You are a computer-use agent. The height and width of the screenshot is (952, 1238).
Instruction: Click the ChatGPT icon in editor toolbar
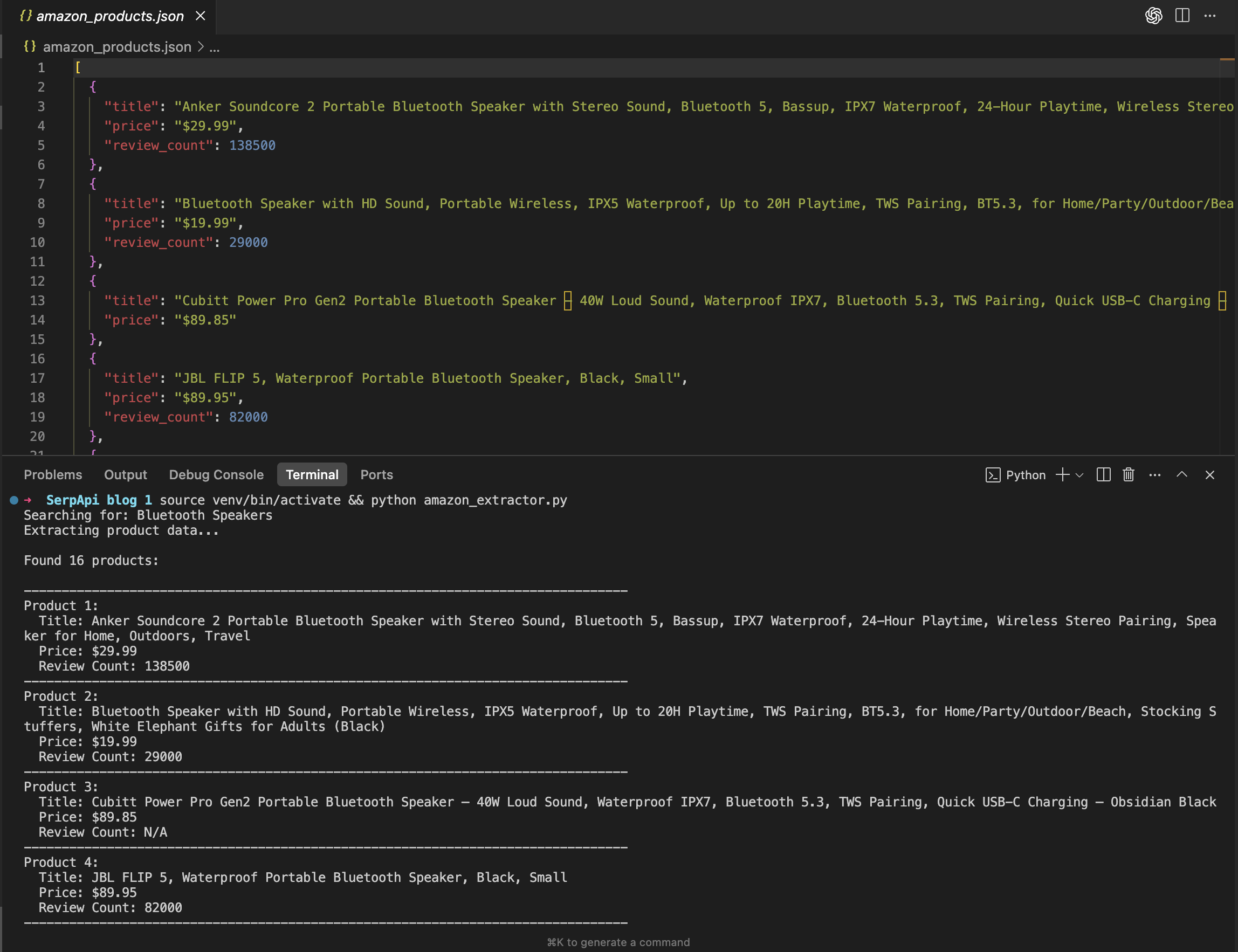[1153, 16]
